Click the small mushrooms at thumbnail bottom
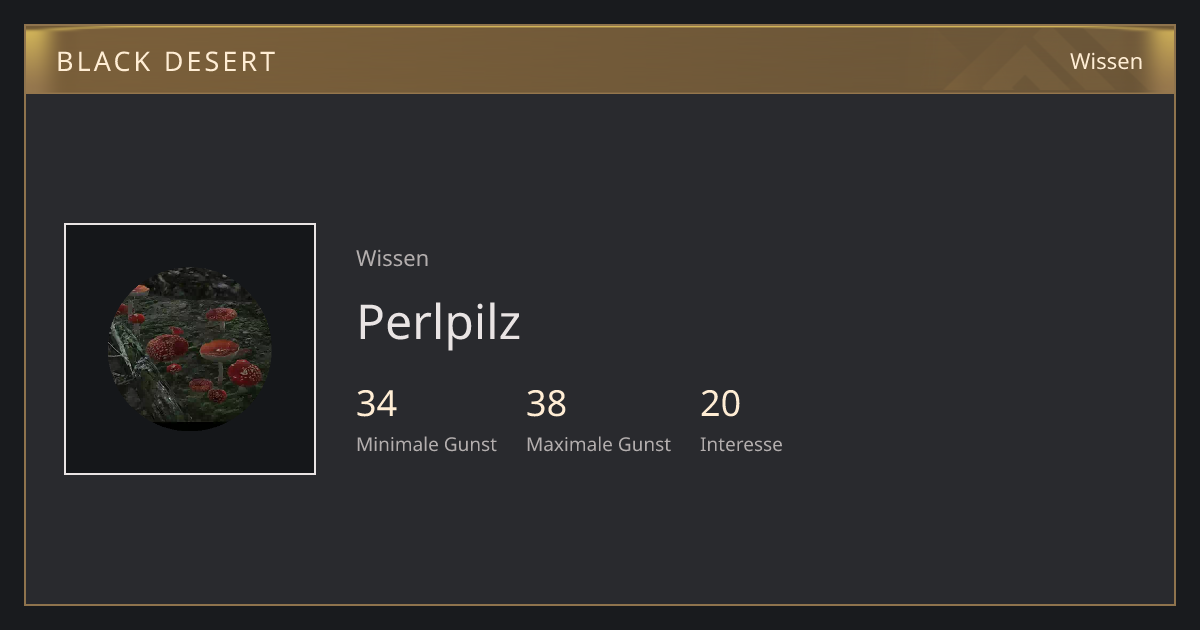1200x630 pixels. tap(208, 389)
